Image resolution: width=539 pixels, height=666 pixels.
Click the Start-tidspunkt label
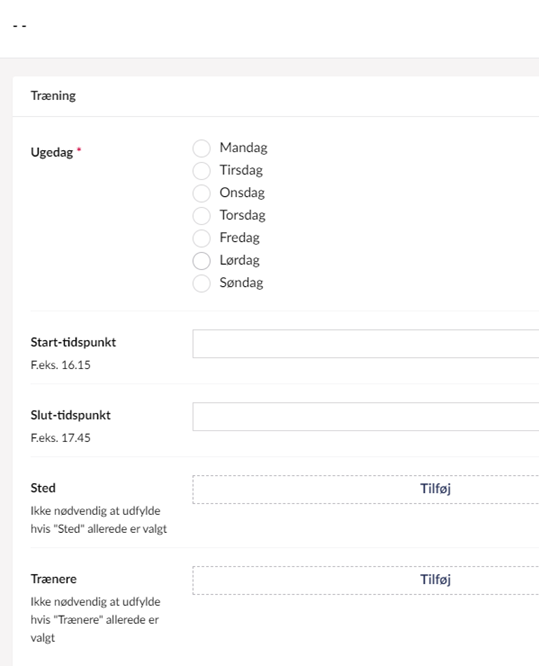[73, 342]
